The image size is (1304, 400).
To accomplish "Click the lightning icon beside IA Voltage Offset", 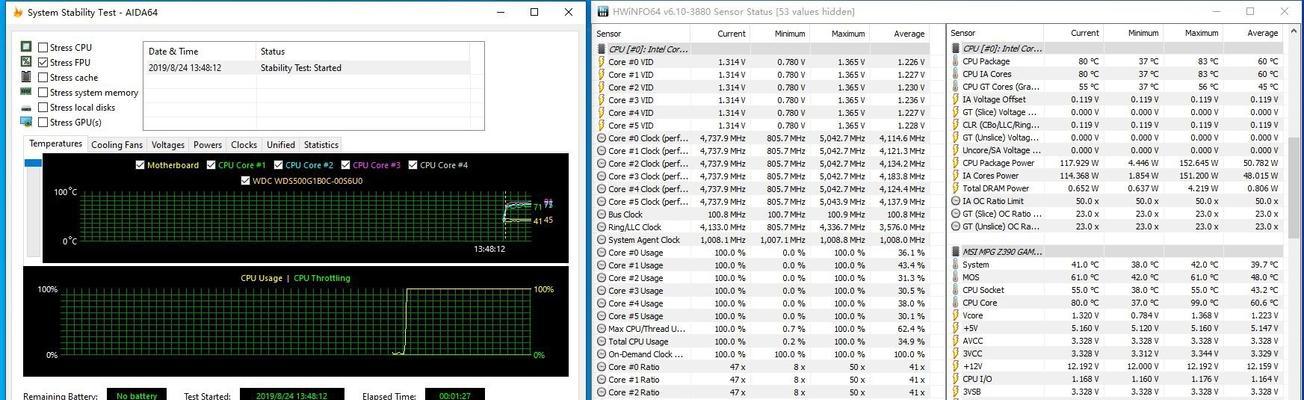I will [x=955, y=100].
